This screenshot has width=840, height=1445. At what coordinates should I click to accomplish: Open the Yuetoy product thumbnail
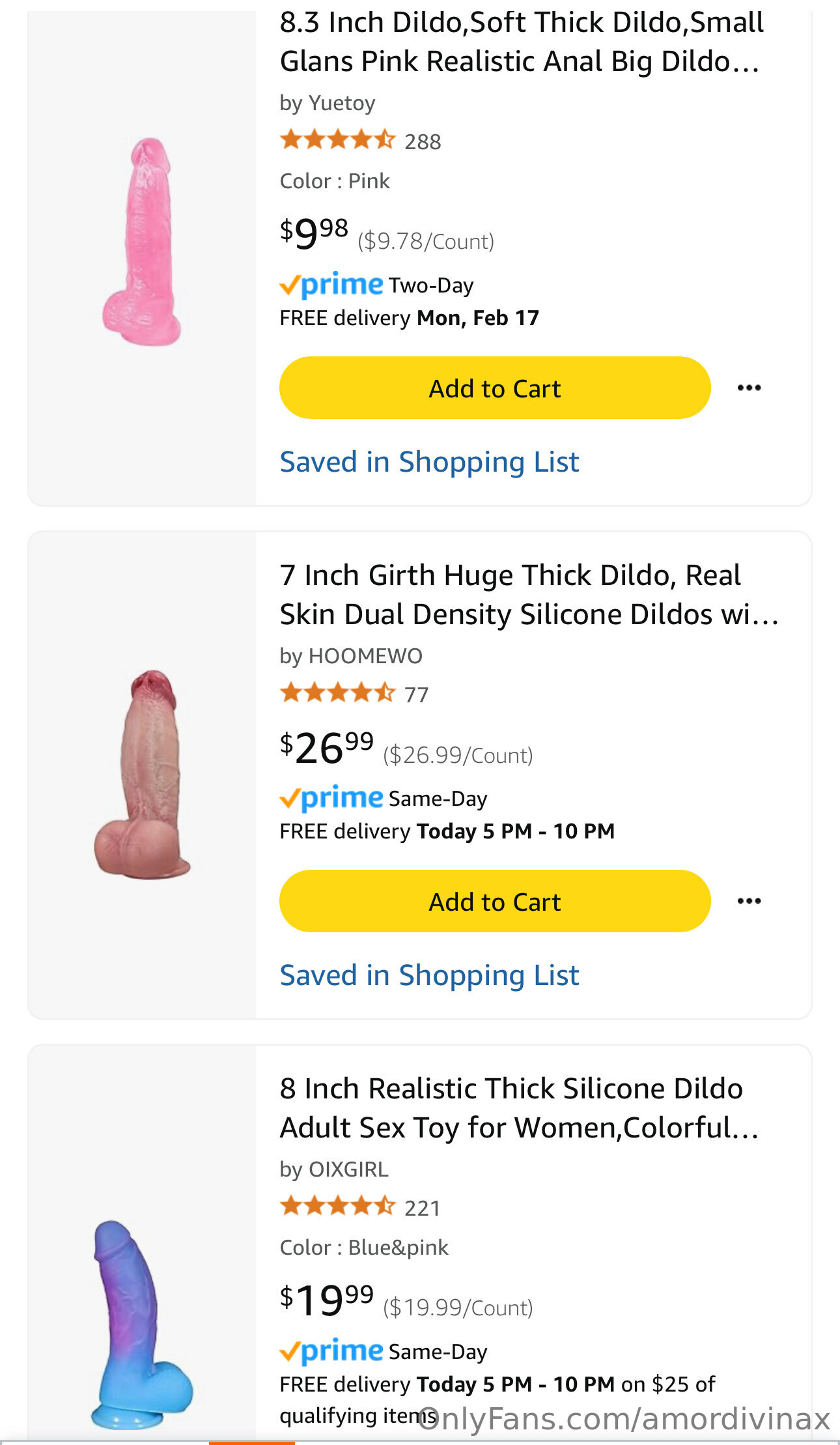pyautogui.click(x=142, y=241)
